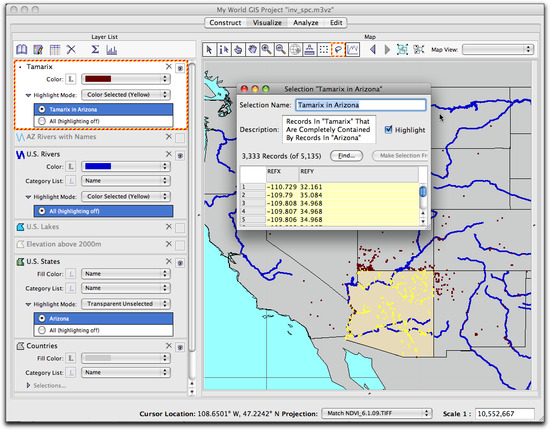The height and width of the screenshot is (430, 550).
Task: Toggle visibility of Countries layer
Action: click(x=180, y=347)
